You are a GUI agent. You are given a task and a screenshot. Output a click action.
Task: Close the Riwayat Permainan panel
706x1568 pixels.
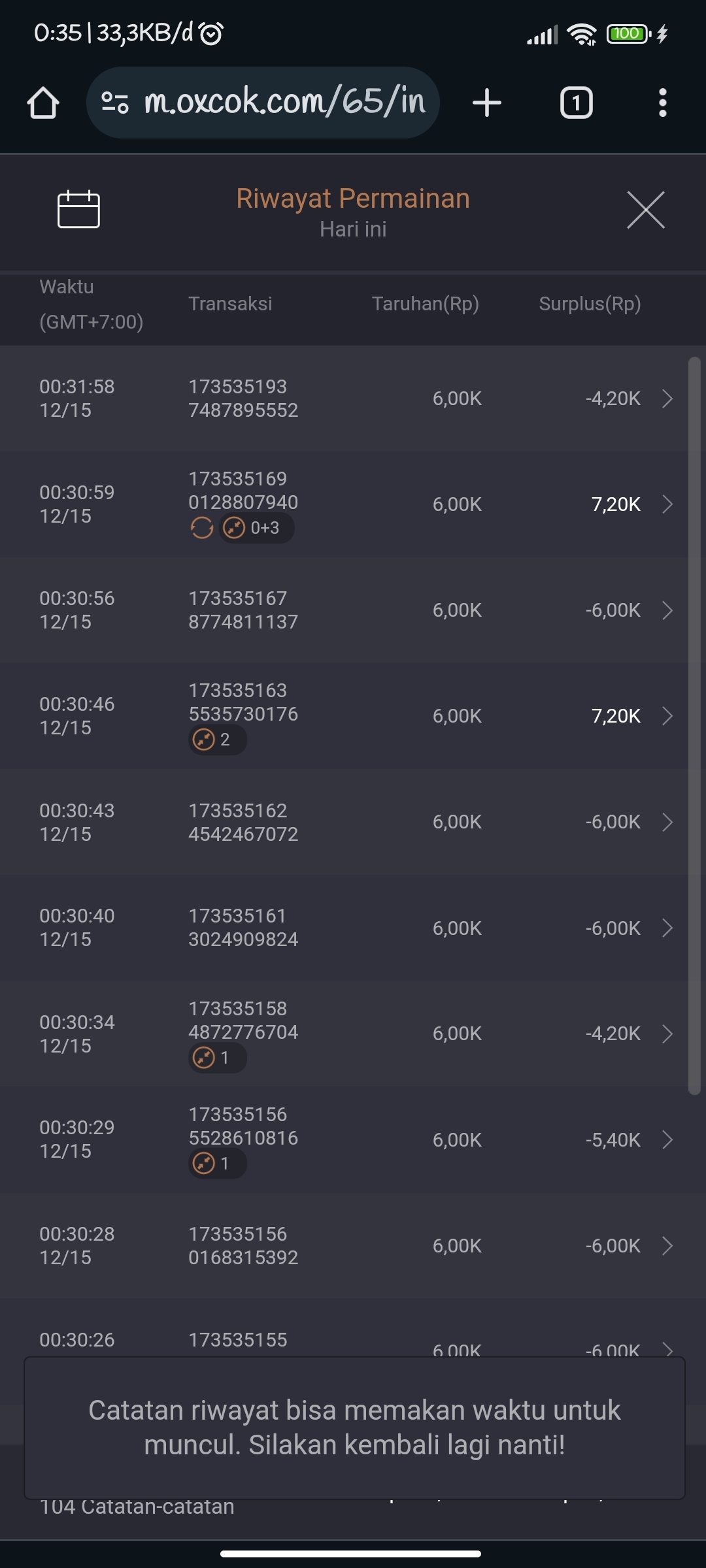pos(645,210)
